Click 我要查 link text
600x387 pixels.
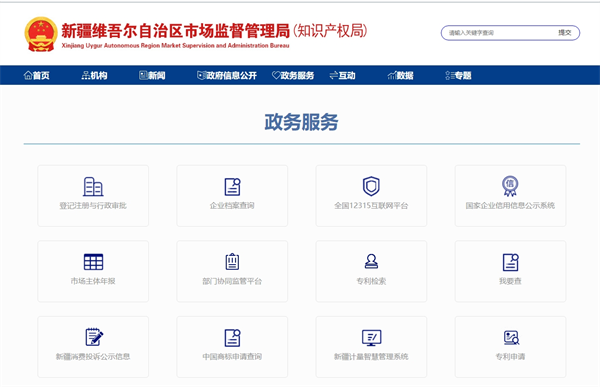click(510, 281)
